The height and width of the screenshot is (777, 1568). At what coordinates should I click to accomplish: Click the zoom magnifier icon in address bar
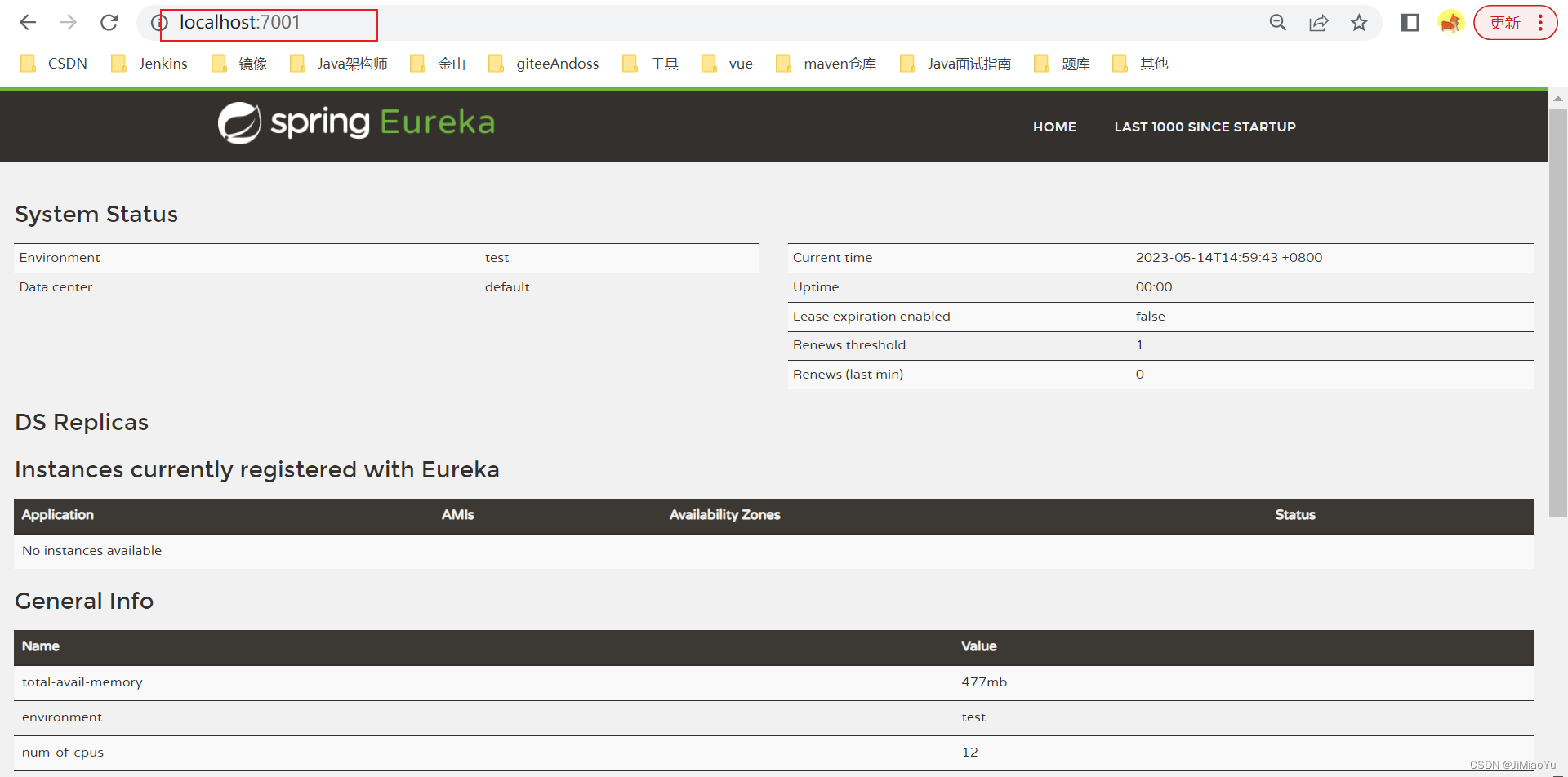click(x=1278, y=23)
